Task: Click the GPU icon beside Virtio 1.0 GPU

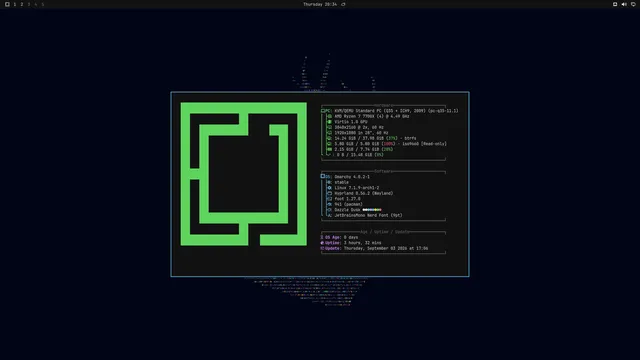Action: pyautogui.click(x=329, y=122)
